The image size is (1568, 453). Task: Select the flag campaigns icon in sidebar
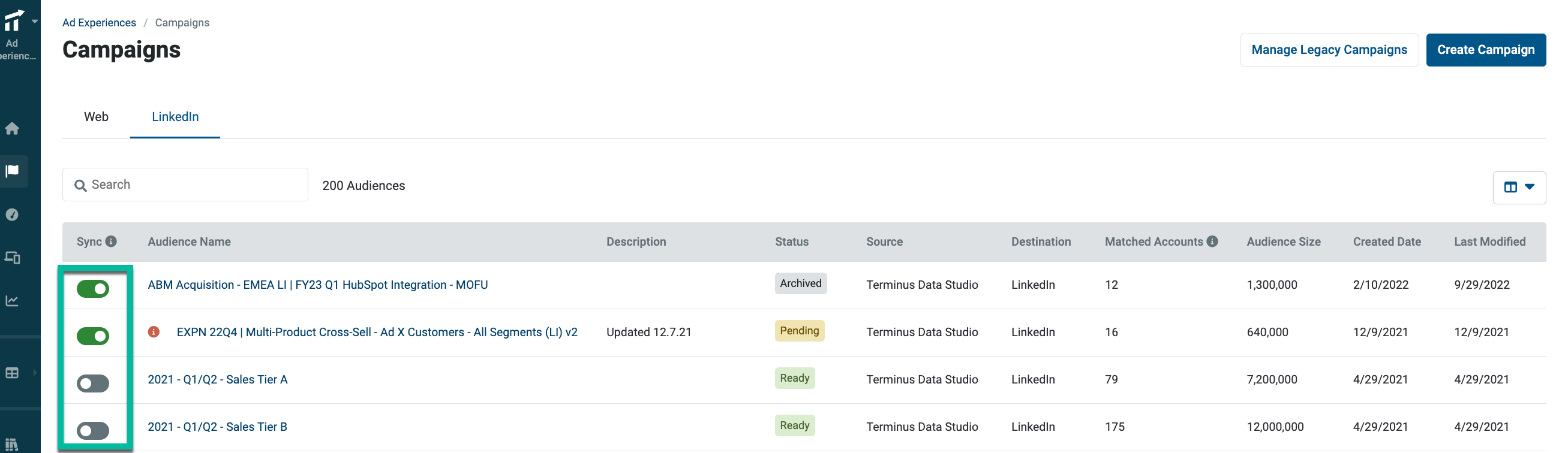click(12, 171)
